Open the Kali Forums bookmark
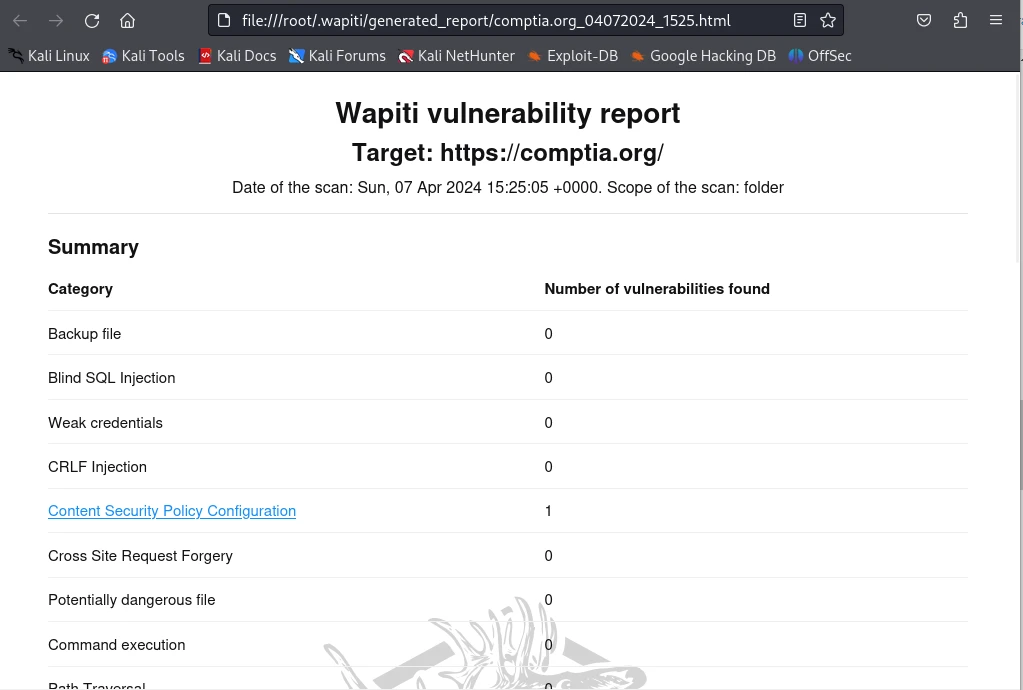 pyautogui.click(x=337, y=56)
